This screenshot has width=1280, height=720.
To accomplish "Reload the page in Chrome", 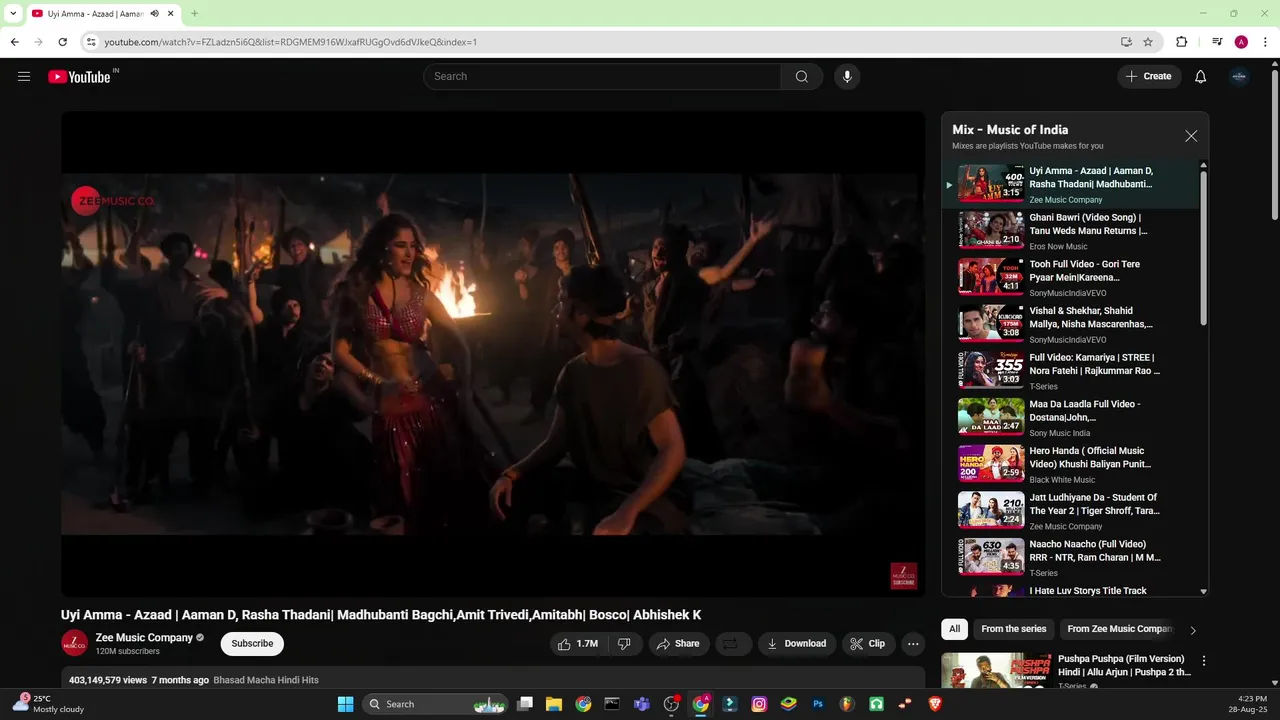I will 62,42.
